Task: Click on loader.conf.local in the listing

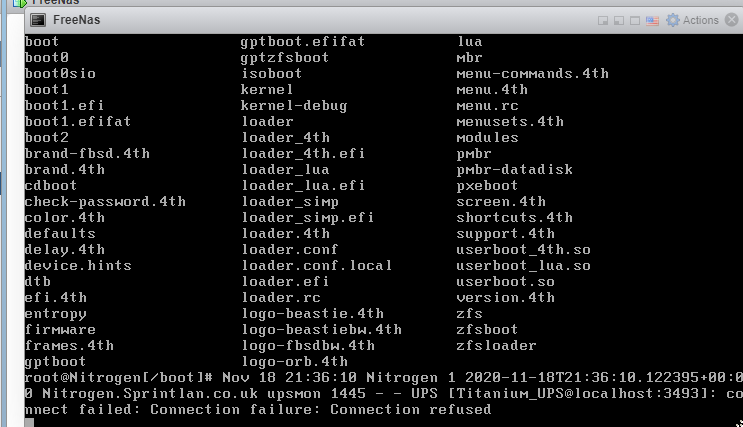Action: (317, 265)
